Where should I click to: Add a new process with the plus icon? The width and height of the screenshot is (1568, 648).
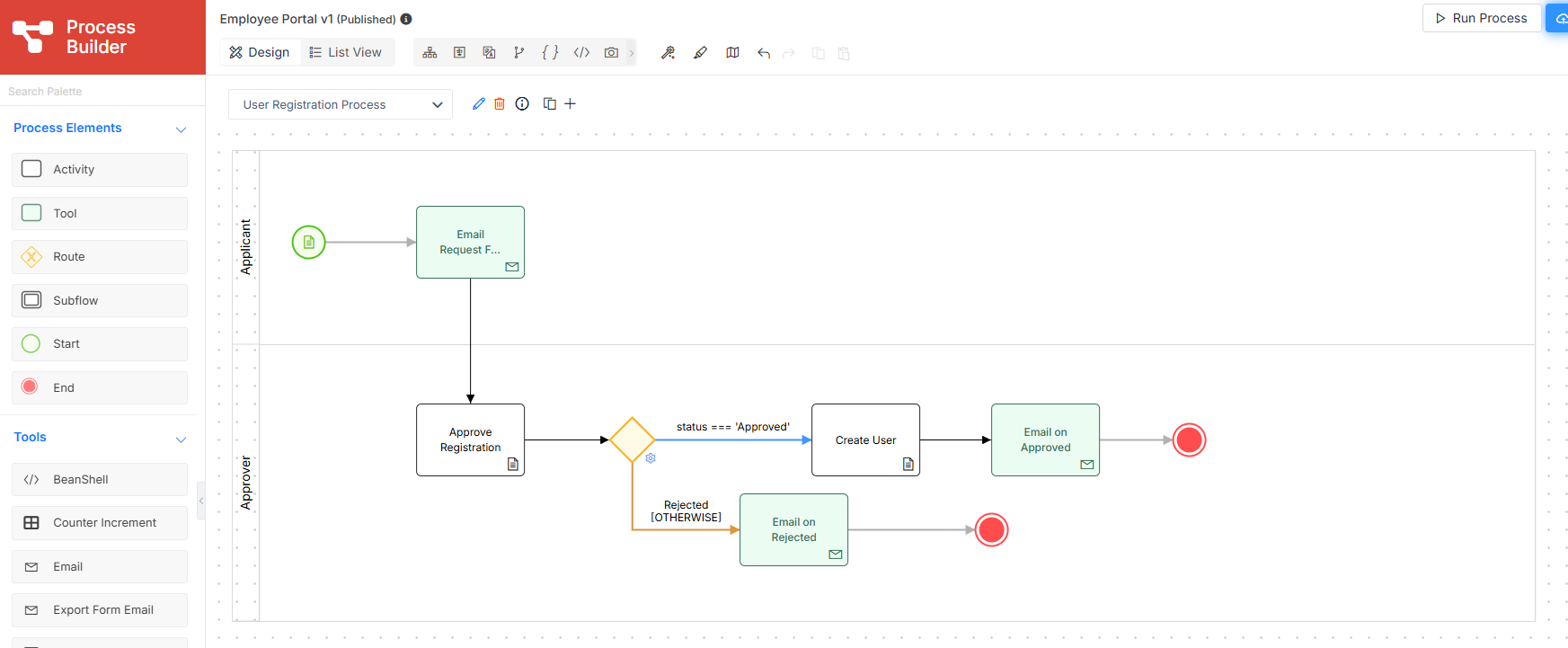coord(570,104)
